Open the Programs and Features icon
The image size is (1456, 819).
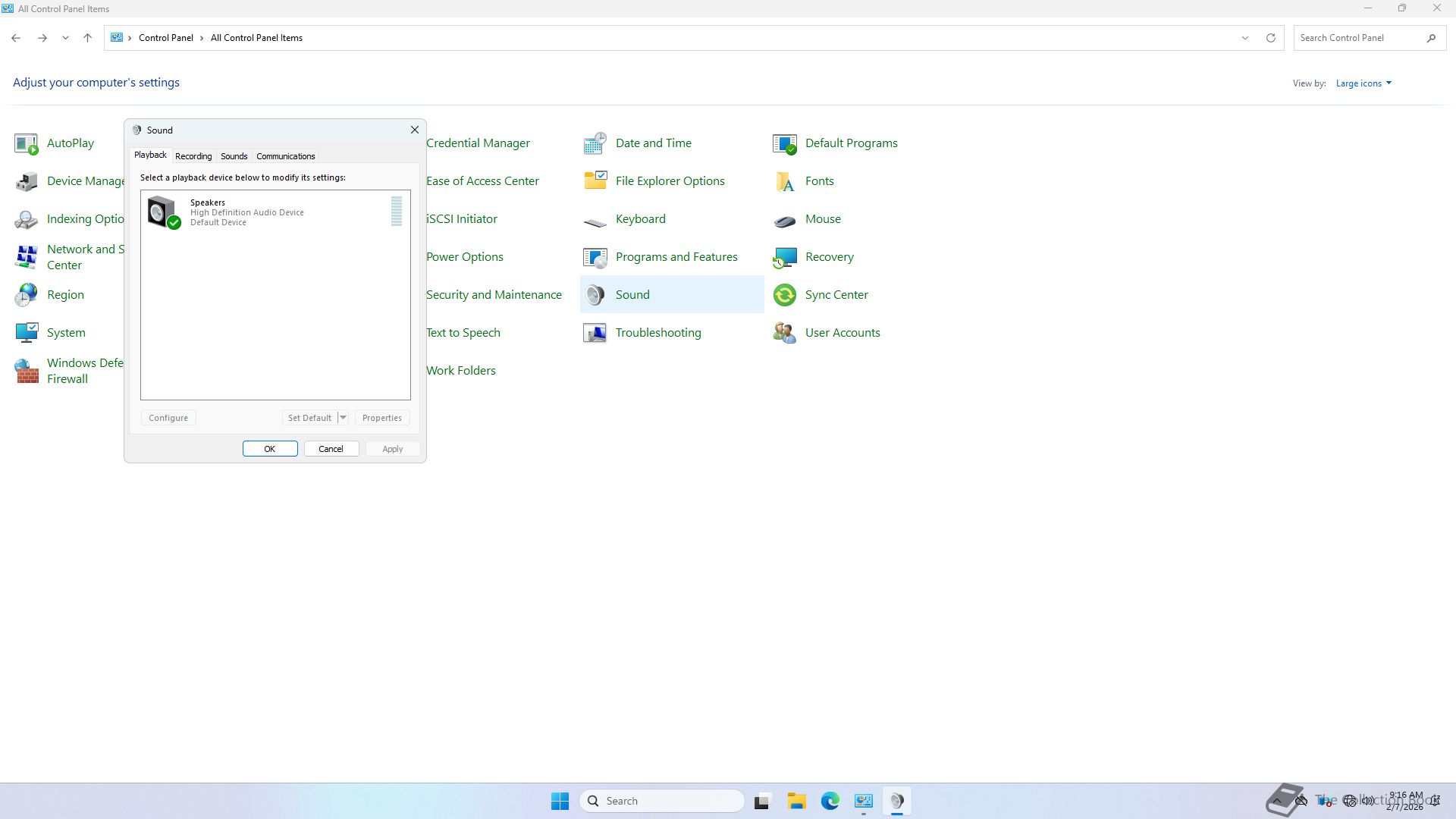(x=595, y=257)
